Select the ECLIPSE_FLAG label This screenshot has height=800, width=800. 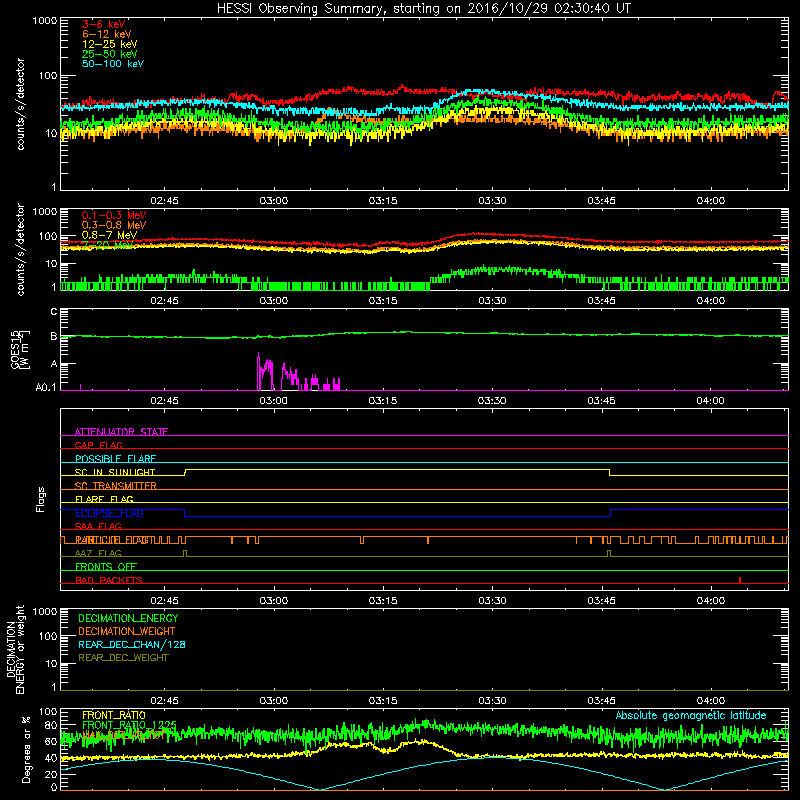109,513
